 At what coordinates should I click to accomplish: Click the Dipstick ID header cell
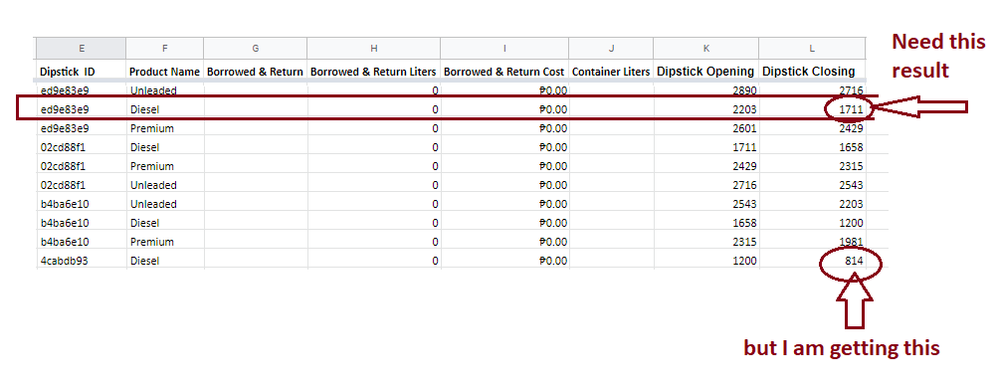81,71
